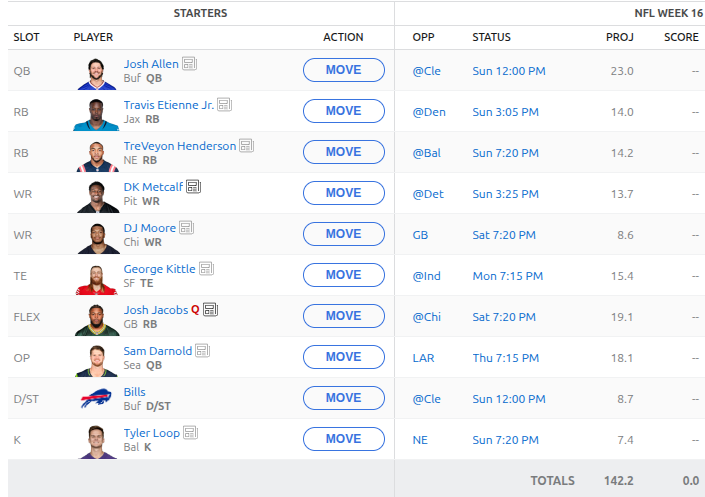Screen dimensions: 705x497
Task: Open DJ Moore's player news icon
Action: coord(186,228)
